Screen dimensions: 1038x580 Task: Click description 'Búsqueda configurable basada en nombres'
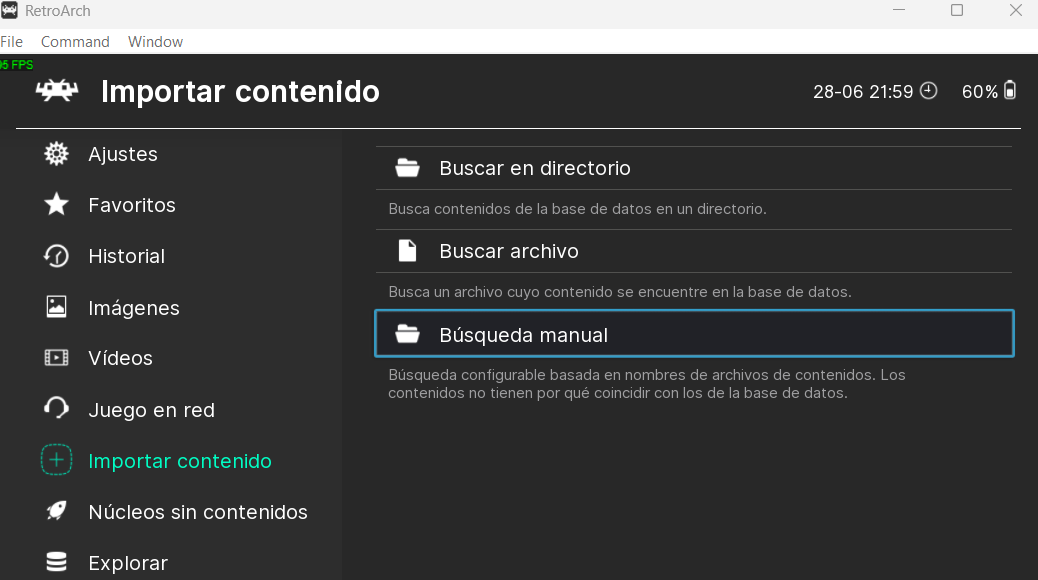click(x=647, y=384)
